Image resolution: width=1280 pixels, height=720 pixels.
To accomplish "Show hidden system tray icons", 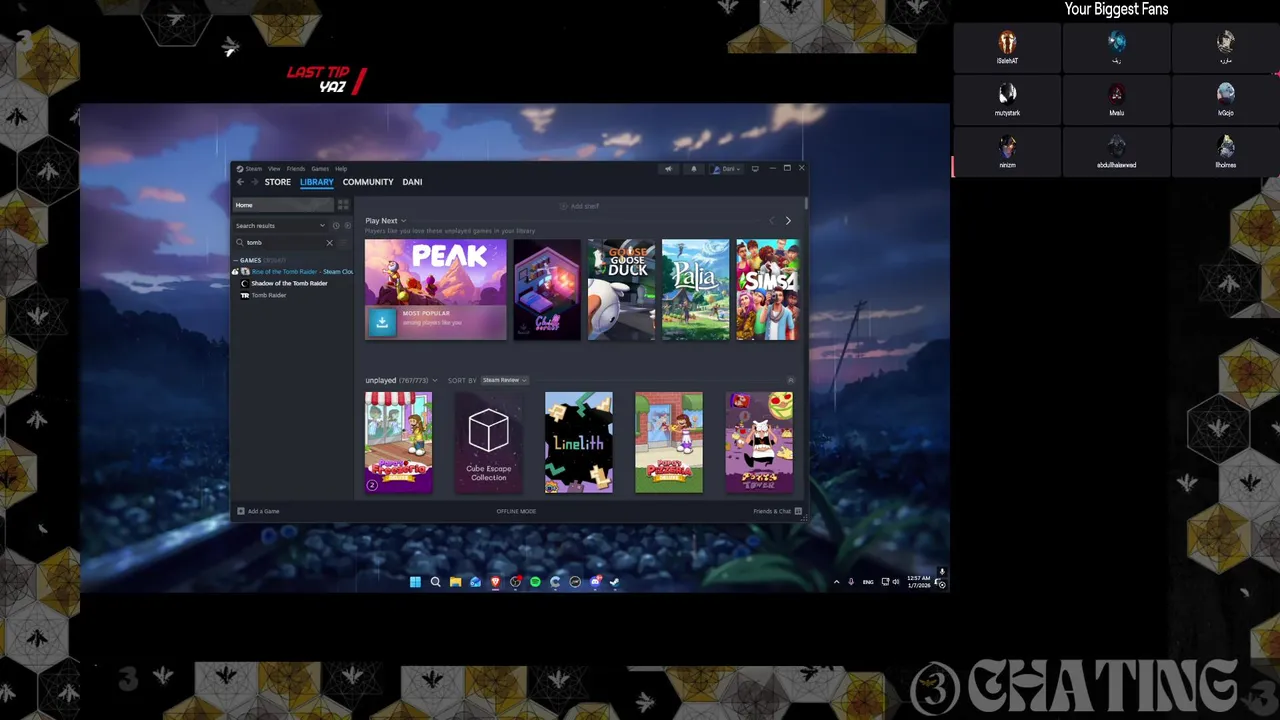I will (837, 582).
